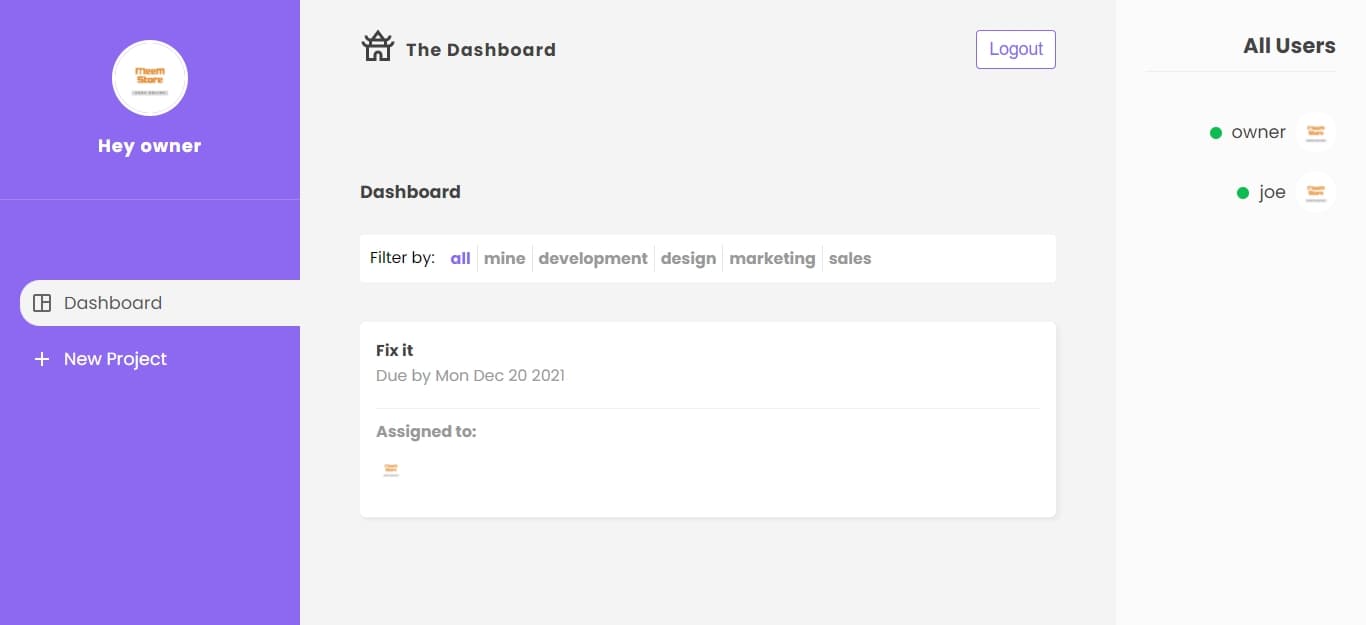
Task: Filter projects by development
Action: point(593,258)
